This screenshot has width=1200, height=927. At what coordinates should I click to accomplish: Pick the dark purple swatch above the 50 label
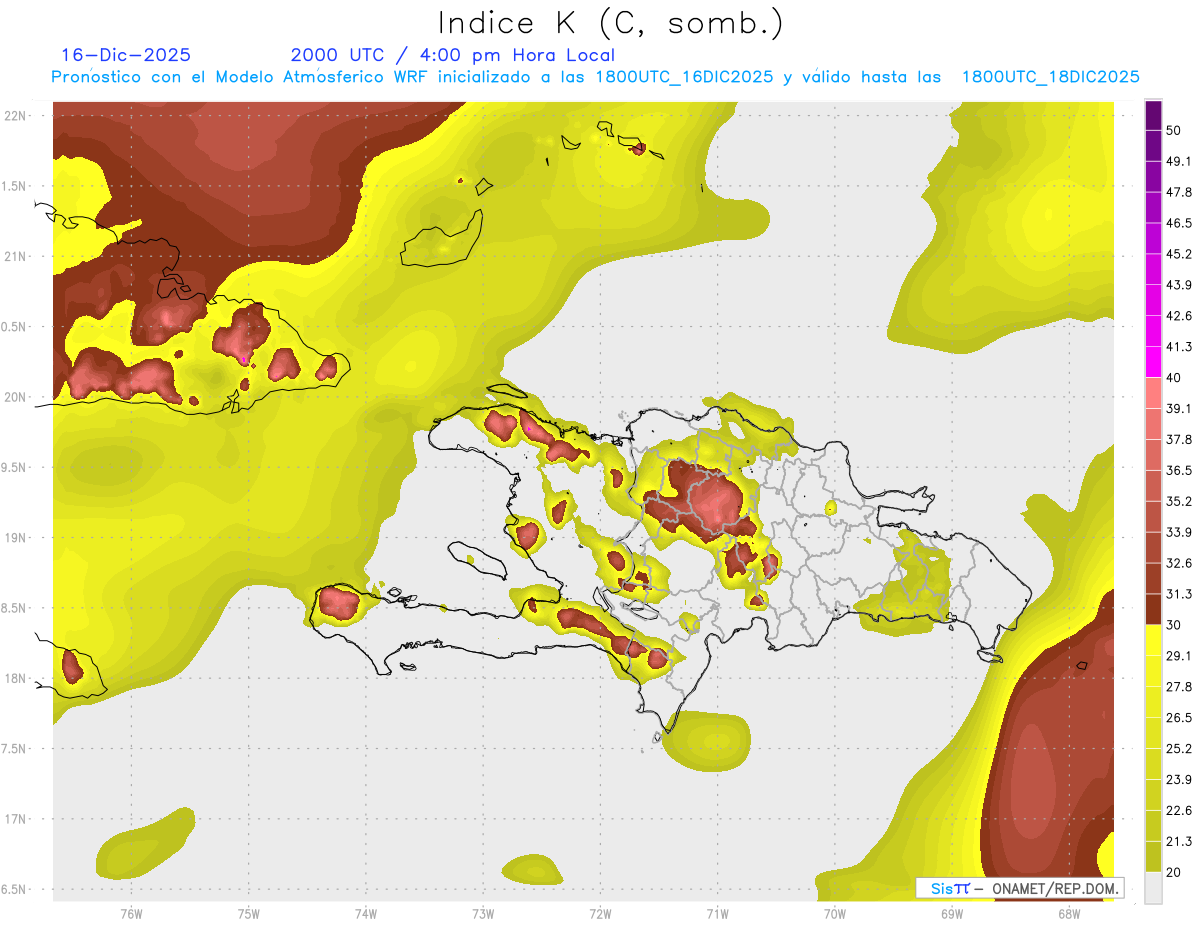click(x=1153, y=115)
